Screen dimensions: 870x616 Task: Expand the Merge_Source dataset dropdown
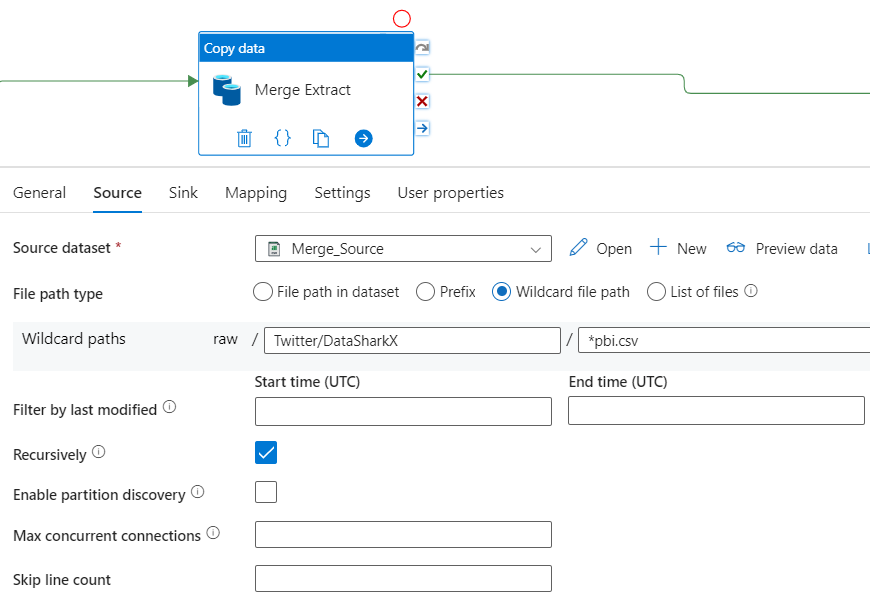pyautogui.click(x=534, y=249)
